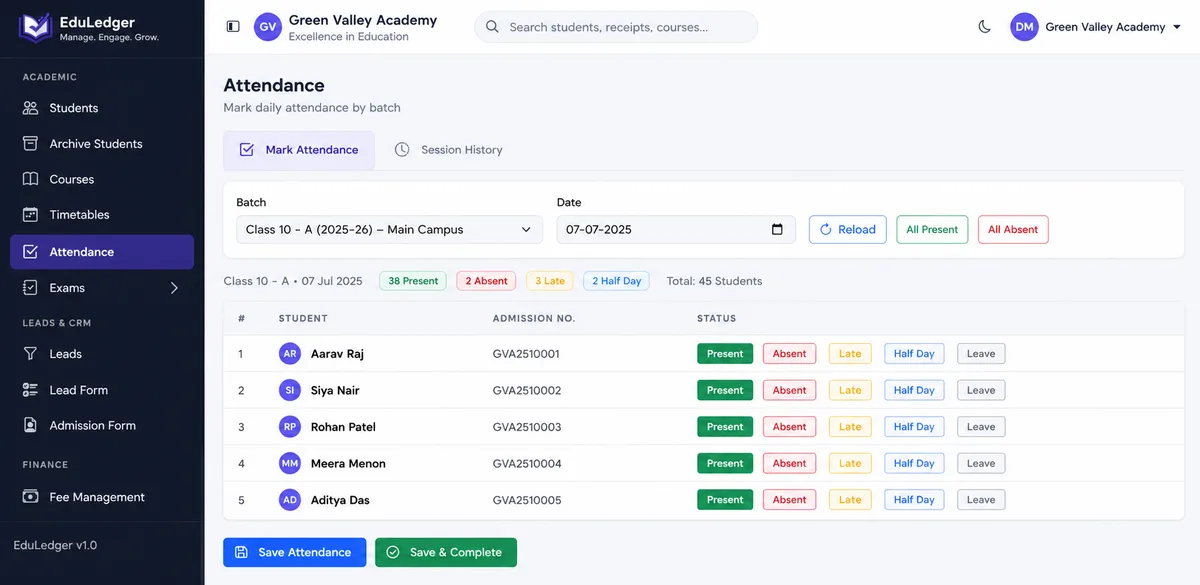Screen dimensions: 1200x585
Task: Click the Meera Menon name
Action: point(348,463)
